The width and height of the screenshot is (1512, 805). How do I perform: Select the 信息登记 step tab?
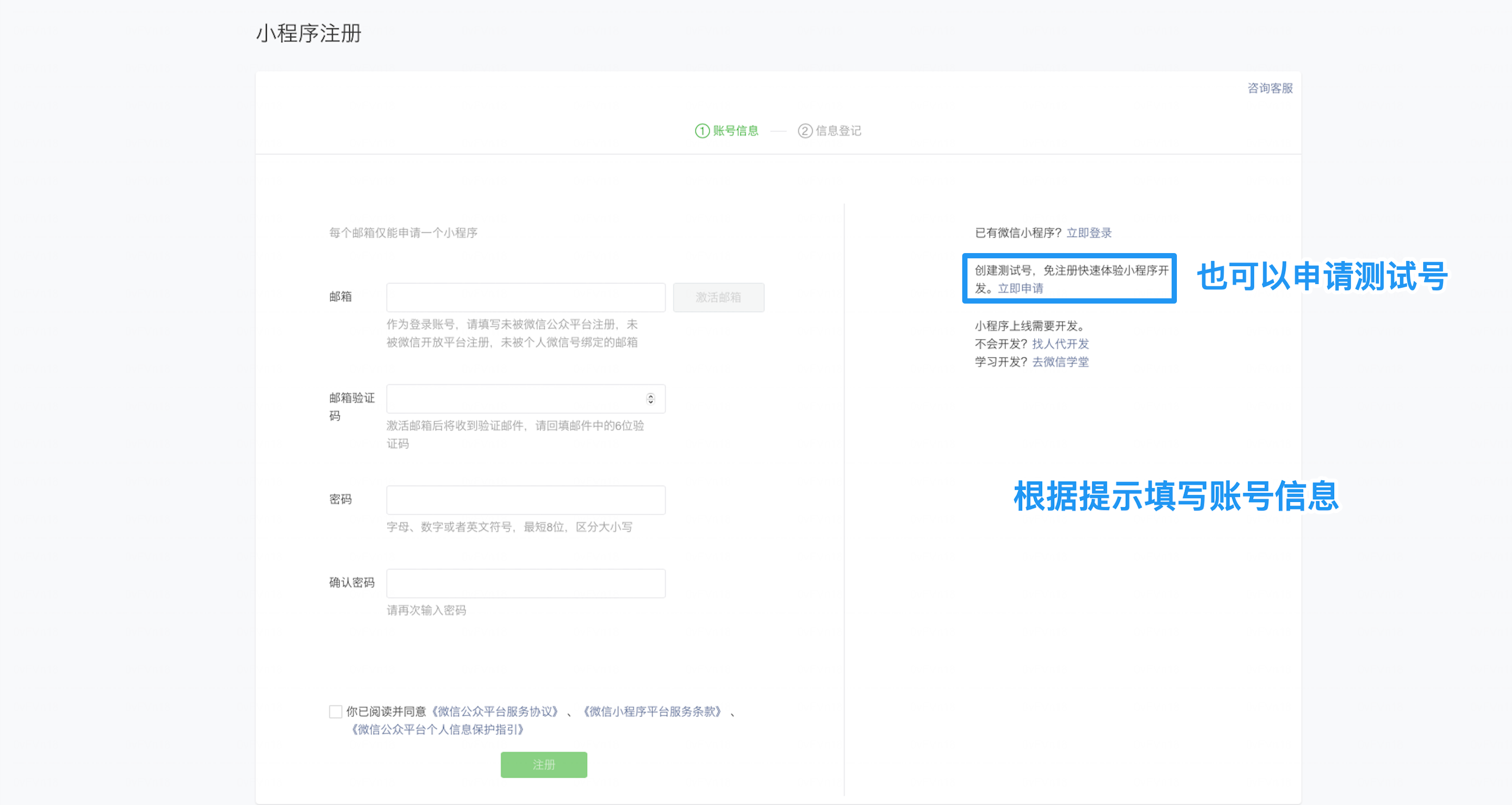click(x=838, y=131)
